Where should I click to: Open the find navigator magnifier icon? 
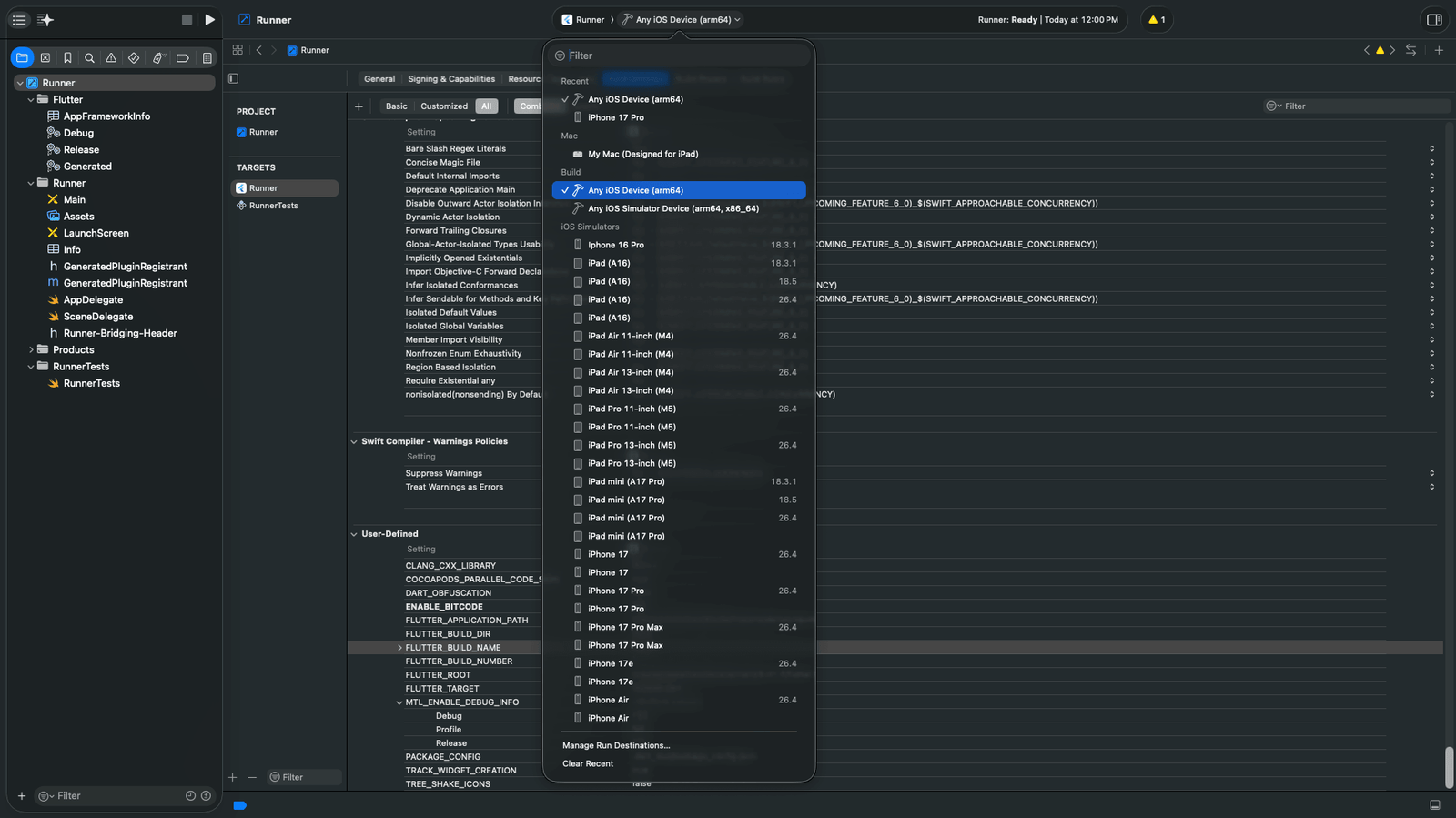(89, 57)
